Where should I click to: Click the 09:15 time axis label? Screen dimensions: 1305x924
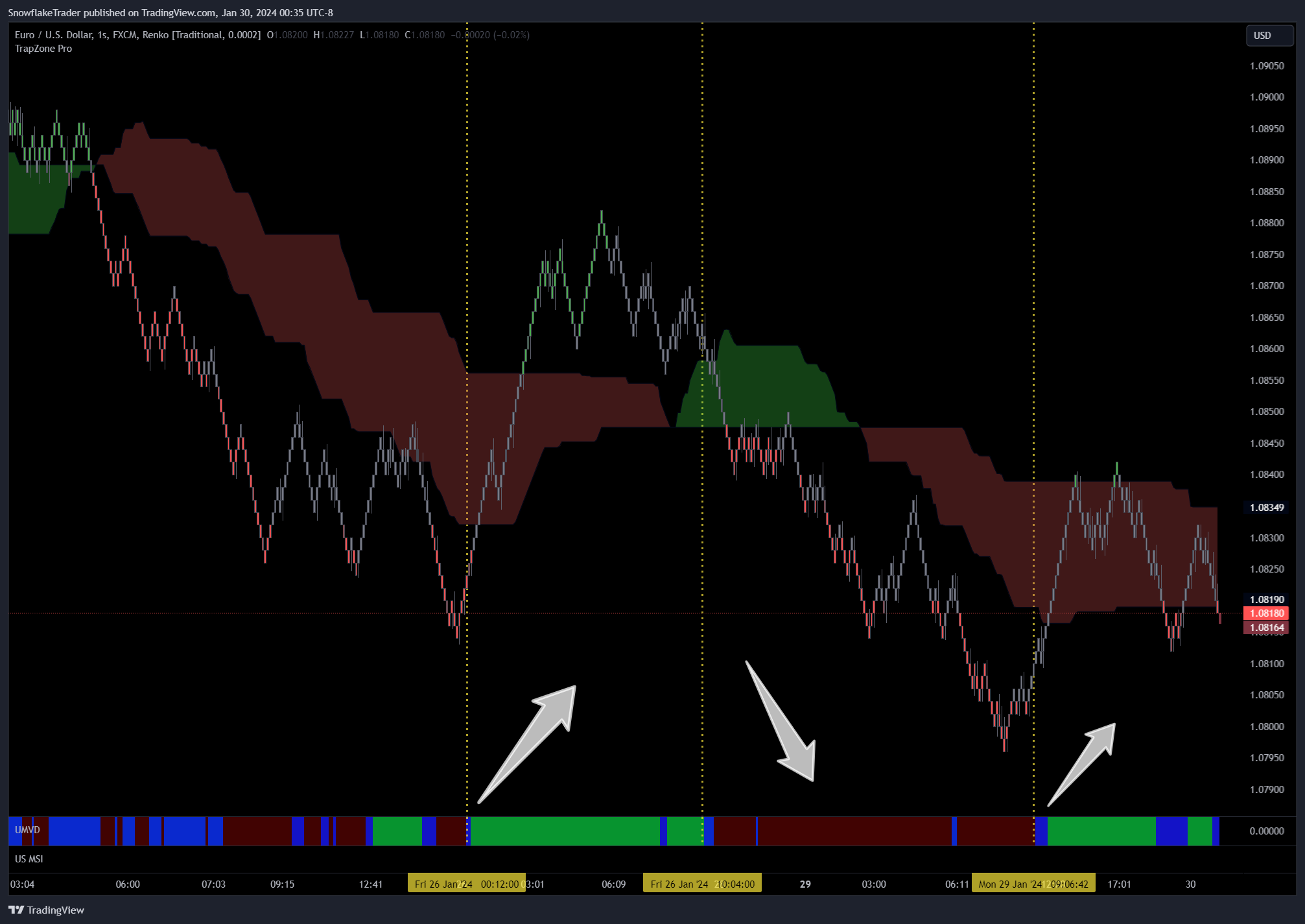pos(282,884)
